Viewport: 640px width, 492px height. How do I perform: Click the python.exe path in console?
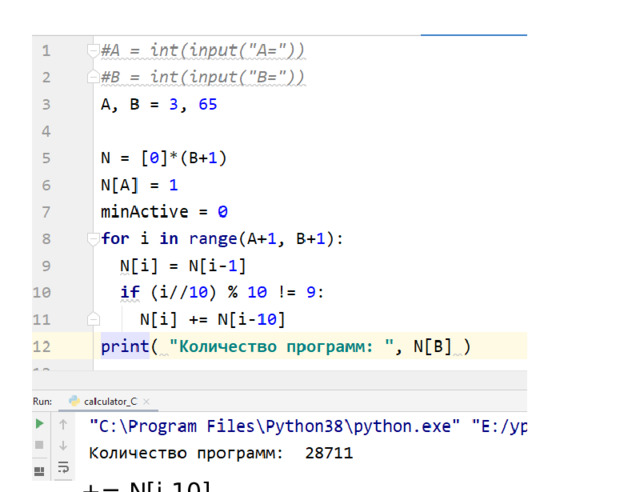click(x=275, y=426)
